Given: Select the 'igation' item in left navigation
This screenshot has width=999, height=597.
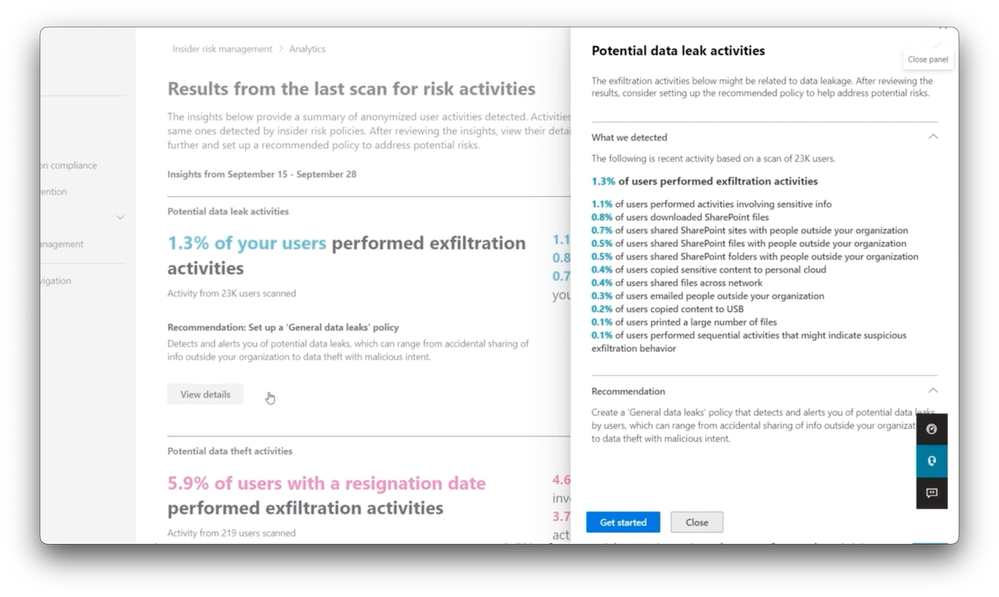Looking at the screenshot, I should coord(56,280).
